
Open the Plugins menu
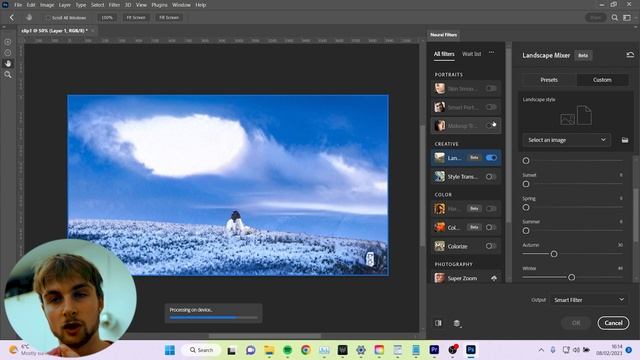159,5
